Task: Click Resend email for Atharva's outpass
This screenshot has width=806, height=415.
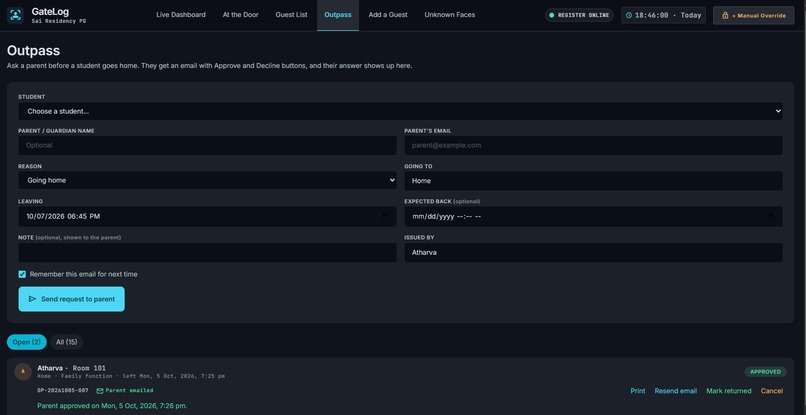Action: point(675,391)
